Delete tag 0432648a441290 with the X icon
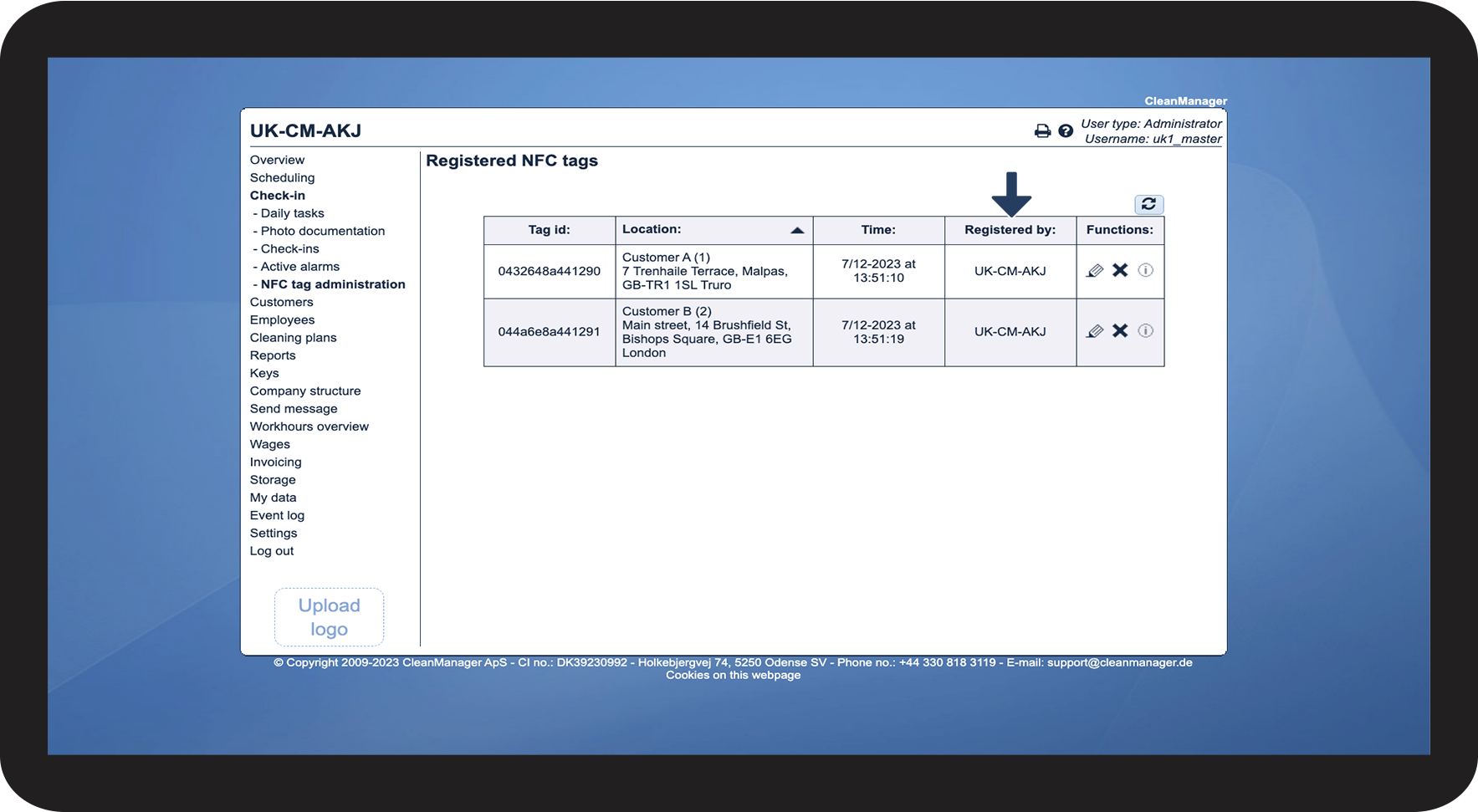This screenshot has height=812, width=1478. tap(1120, 270)
